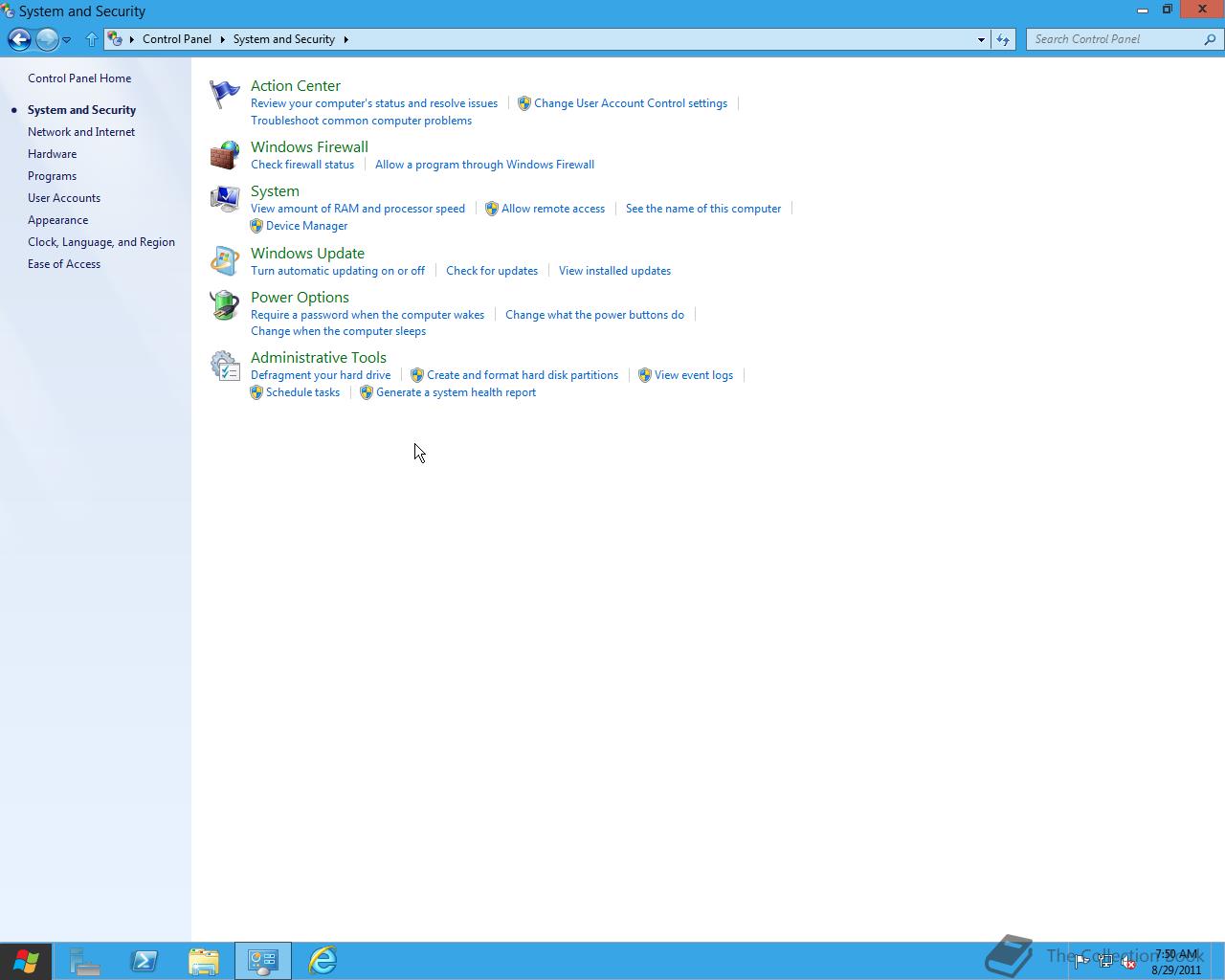The height and width of the screenshot is (980, 1225).
Task: Open Administrative Tools heading link
Action: point(319,358)
